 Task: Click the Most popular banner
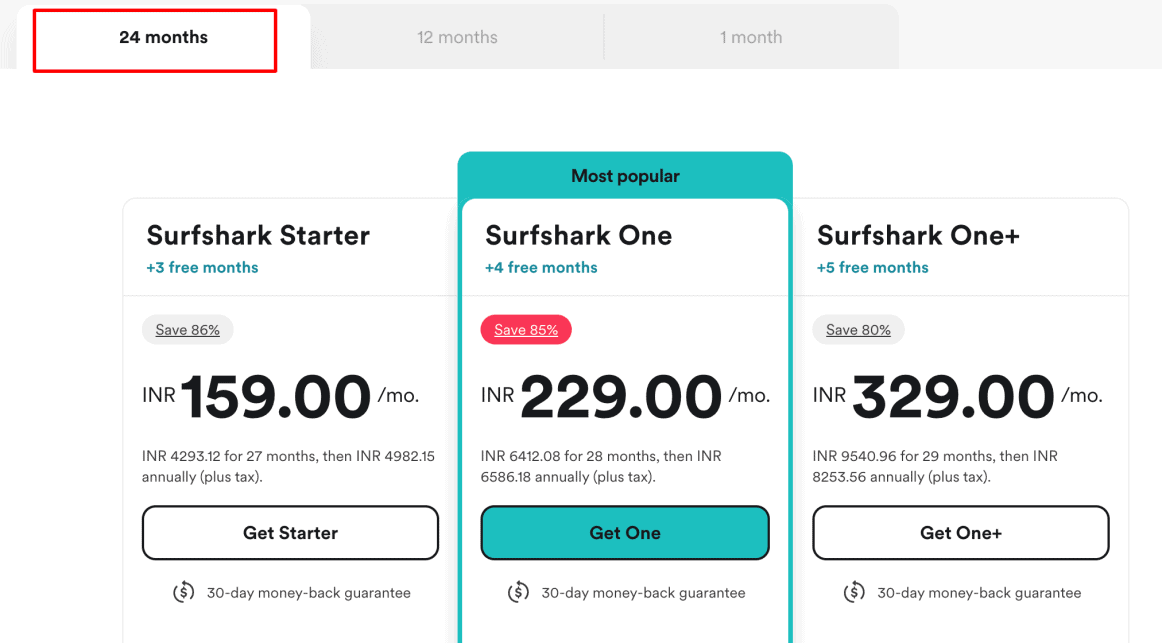click(625, 176)
